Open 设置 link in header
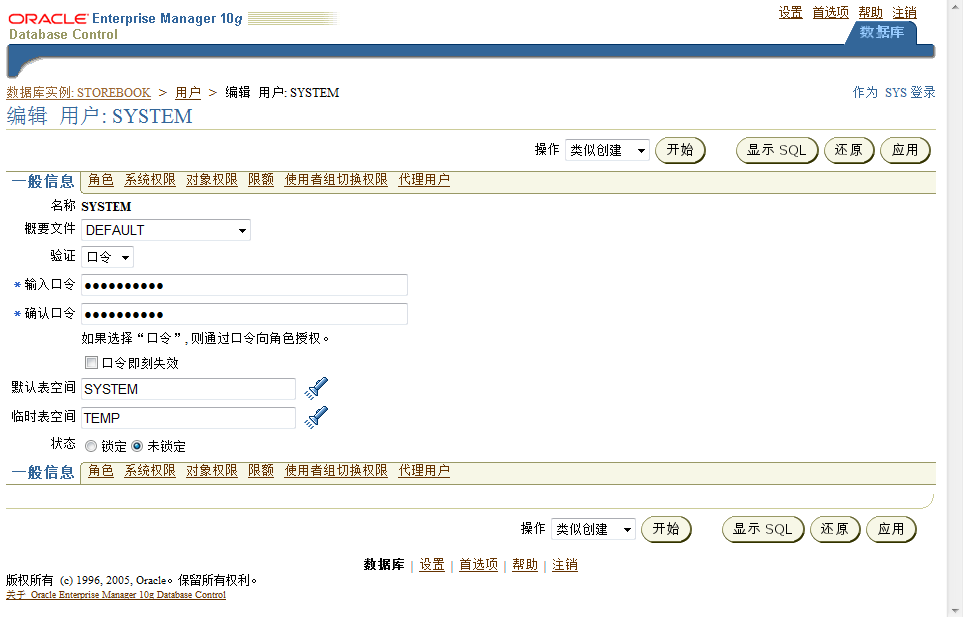This screenshot has width=963, height=617. [x=791, y=13]
